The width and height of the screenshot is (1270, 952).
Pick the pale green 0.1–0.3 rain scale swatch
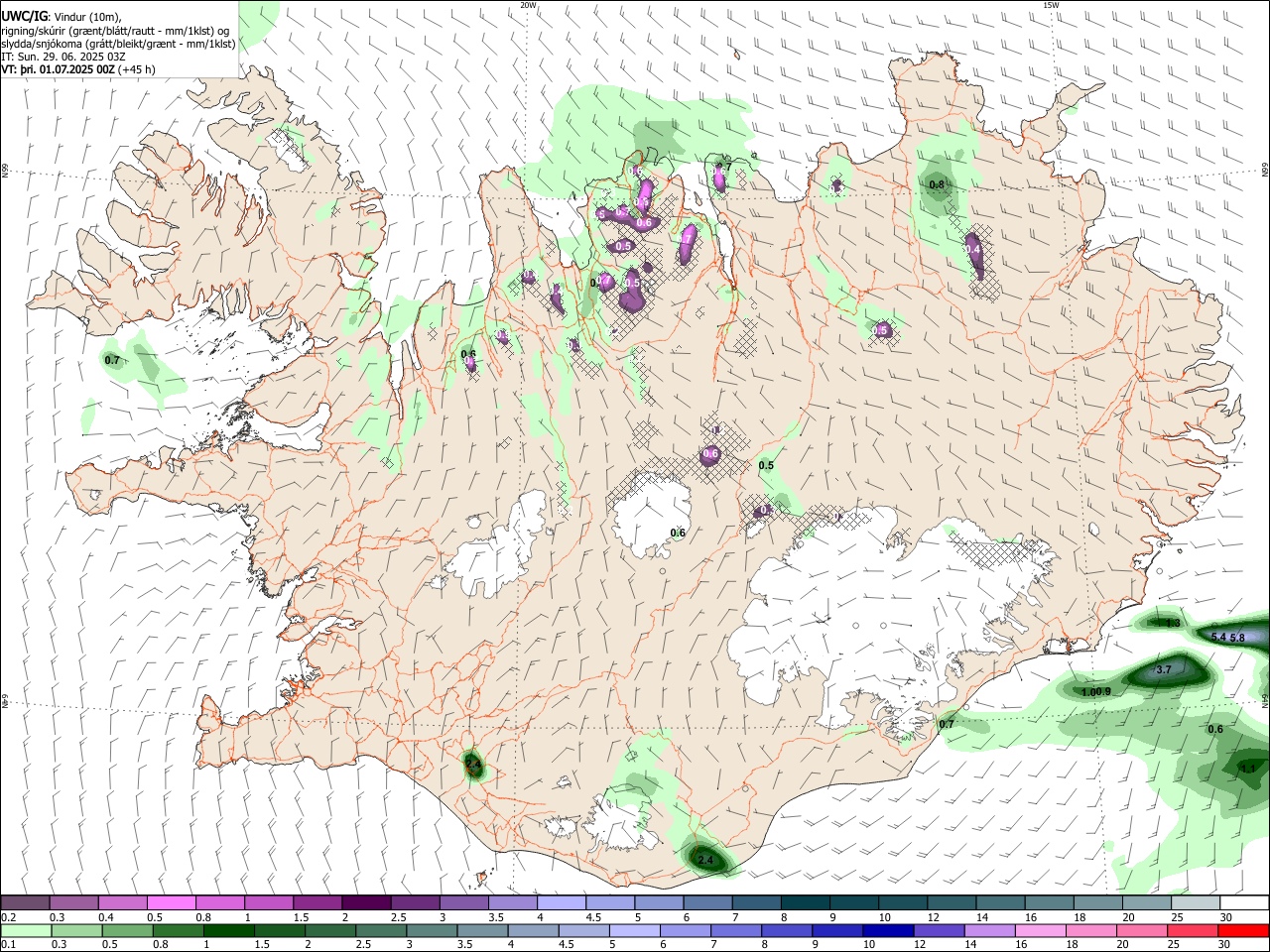pos(26,930)
